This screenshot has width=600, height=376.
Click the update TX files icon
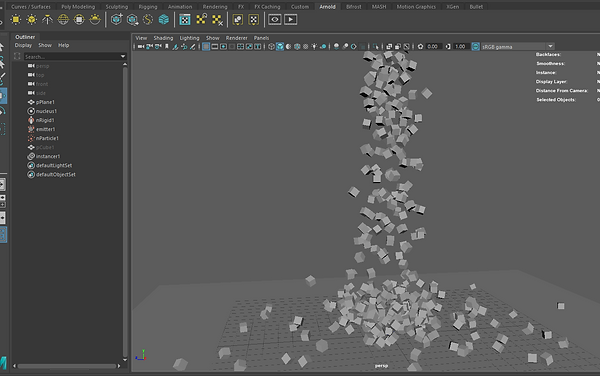[201, 20]
